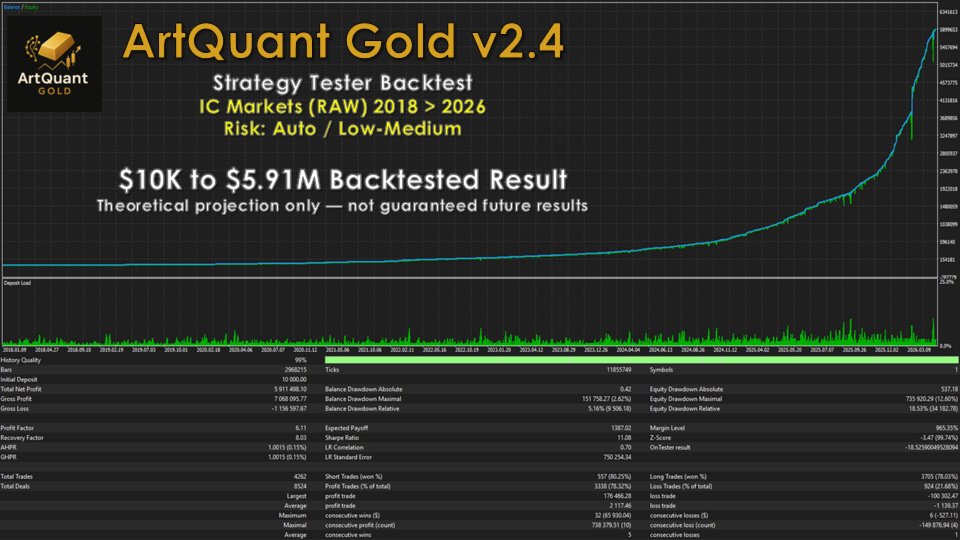Click the Margin Level value '965.35%'
960x540 pixels.
pyautogui.click(x=948, y=428)
